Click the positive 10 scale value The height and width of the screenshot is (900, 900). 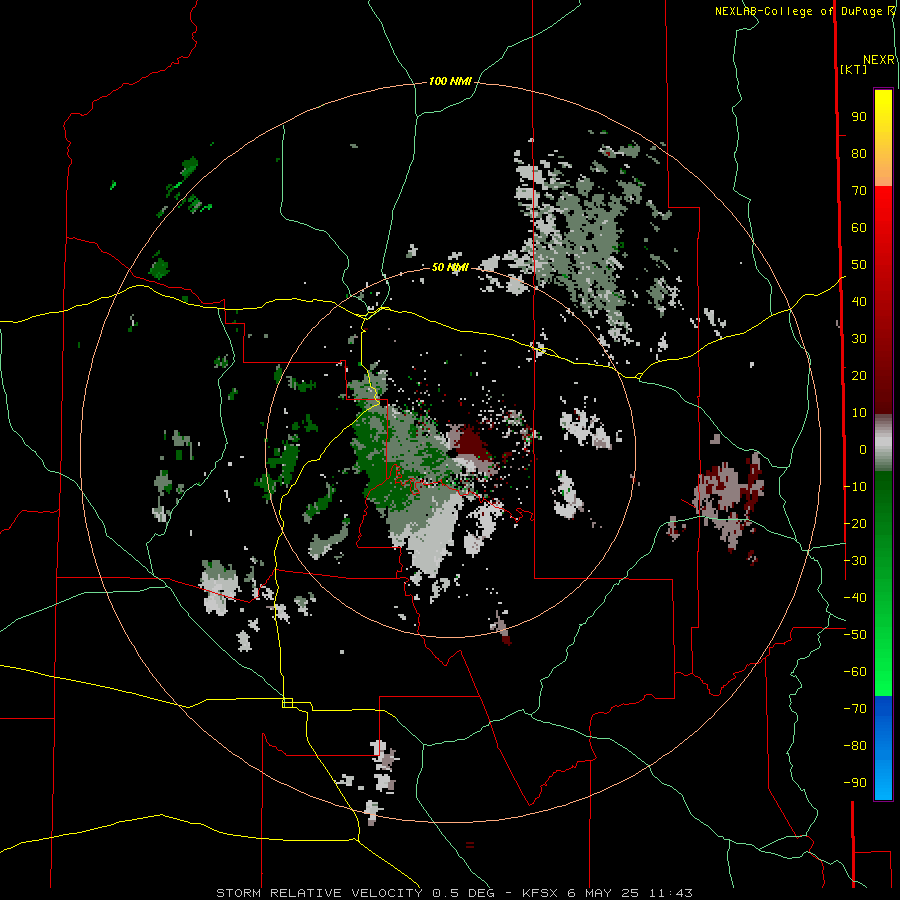point(859,413)
